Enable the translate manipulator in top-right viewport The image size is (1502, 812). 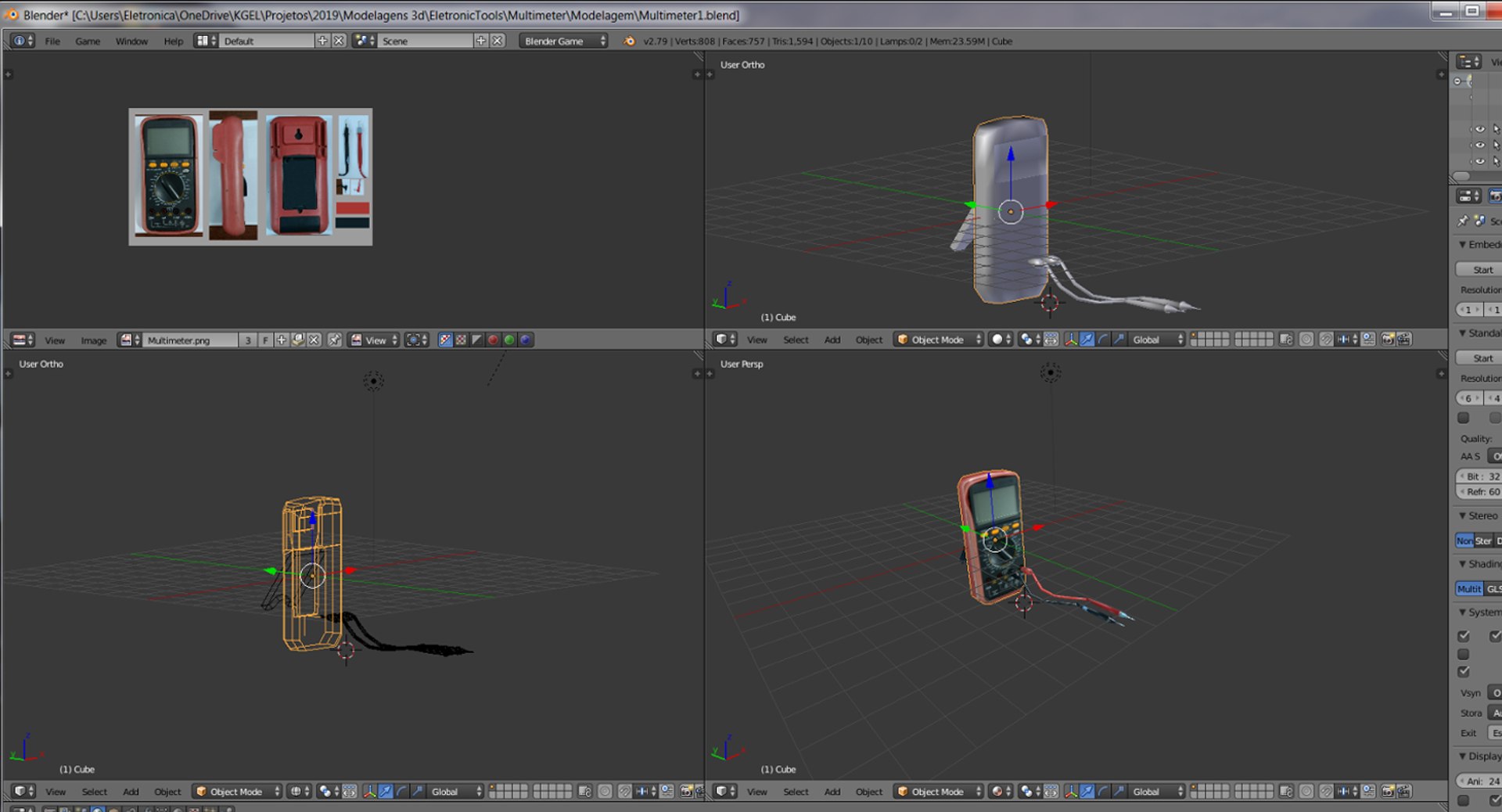1087,340
